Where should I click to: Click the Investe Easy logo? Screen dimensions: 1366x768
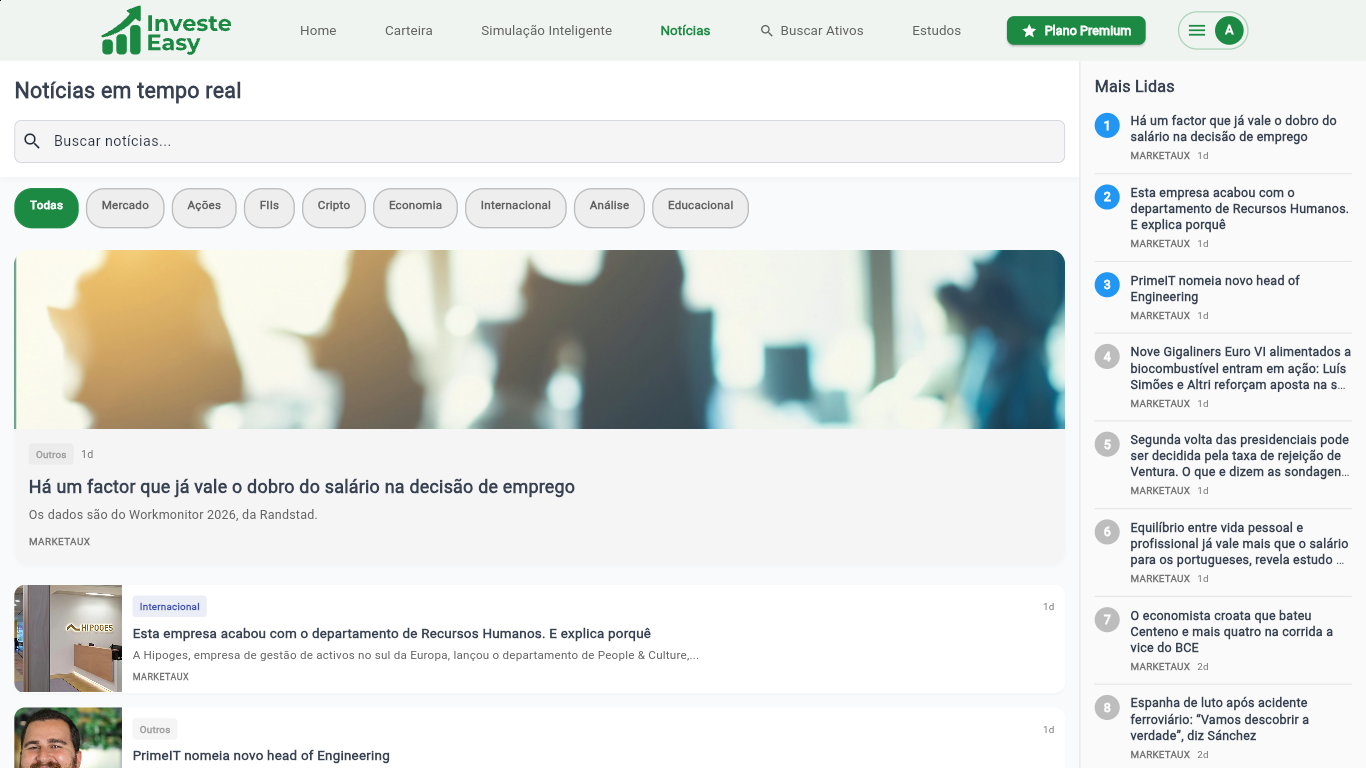(166, 31)
